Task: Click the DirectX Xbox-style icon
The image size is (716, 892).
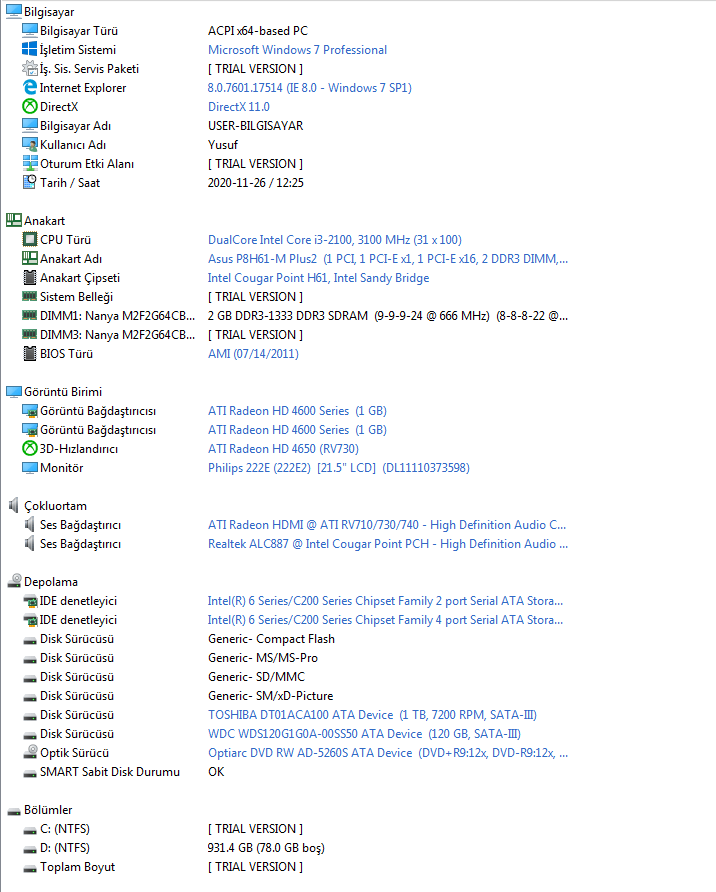Action: click(30, 106)
